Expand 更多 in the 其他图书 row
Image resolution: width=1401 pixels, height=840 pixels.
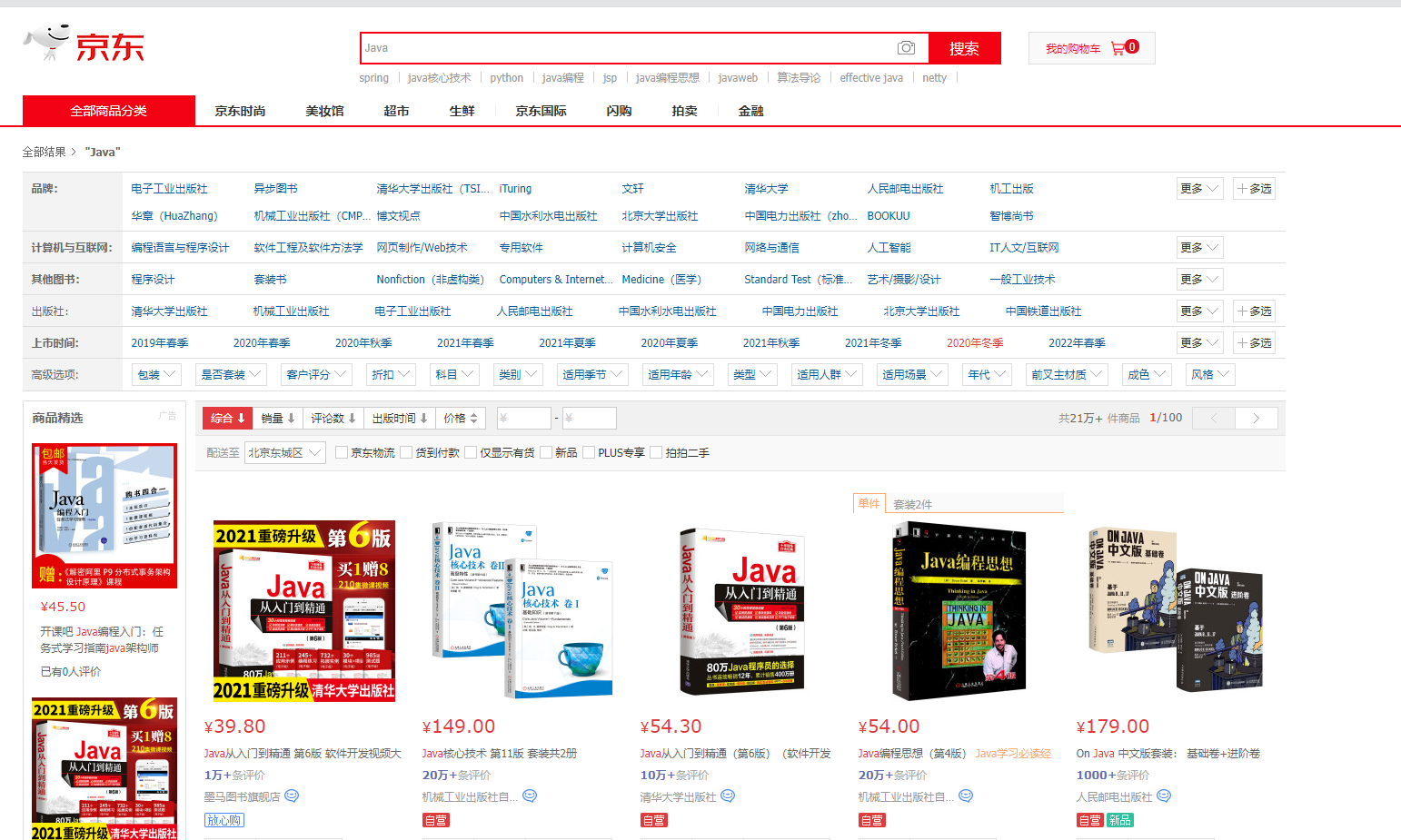click(x=1199, y=280)
